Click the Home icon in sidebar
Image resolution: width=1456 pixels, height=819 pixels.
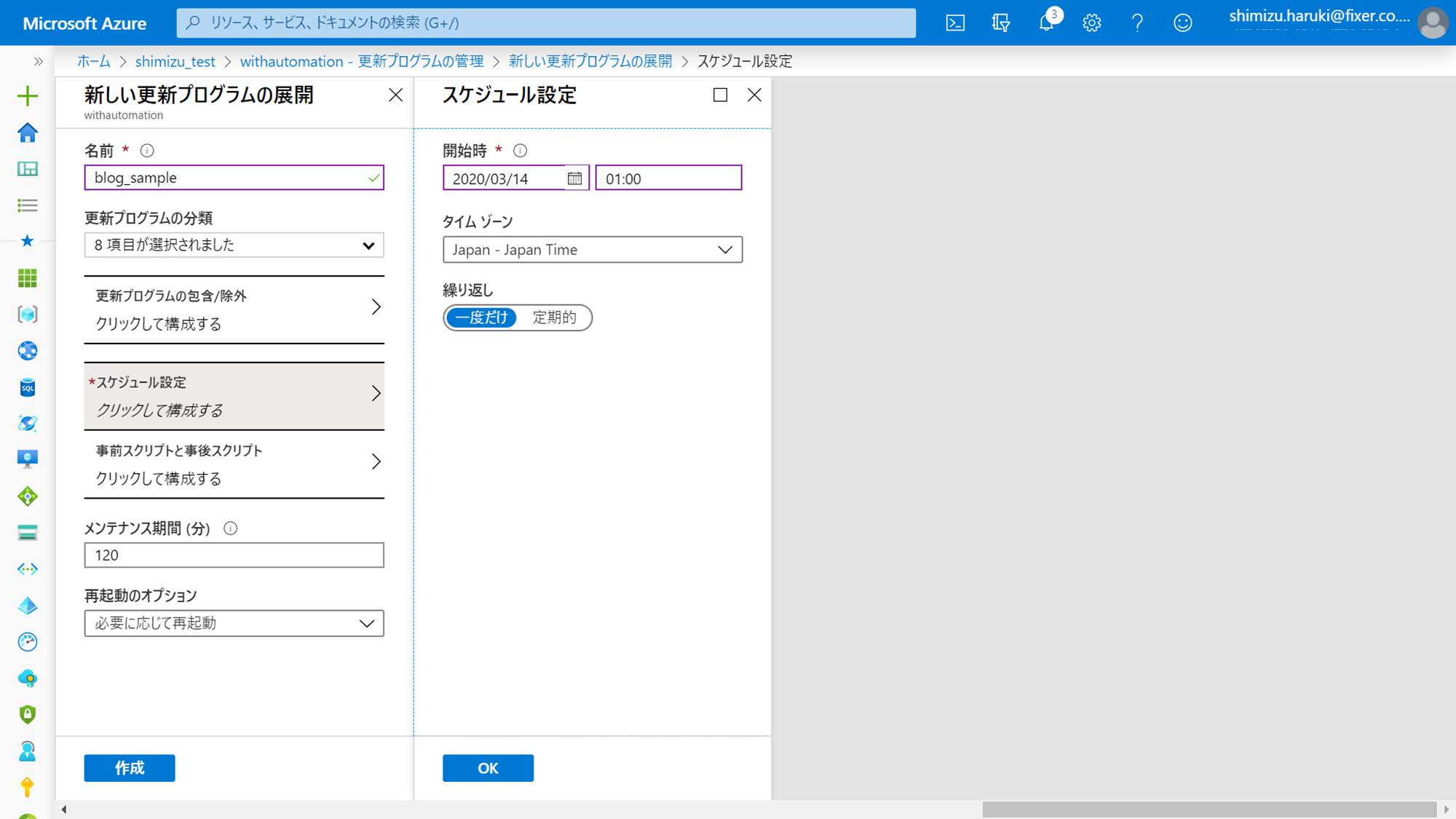[x=28, y=132]
